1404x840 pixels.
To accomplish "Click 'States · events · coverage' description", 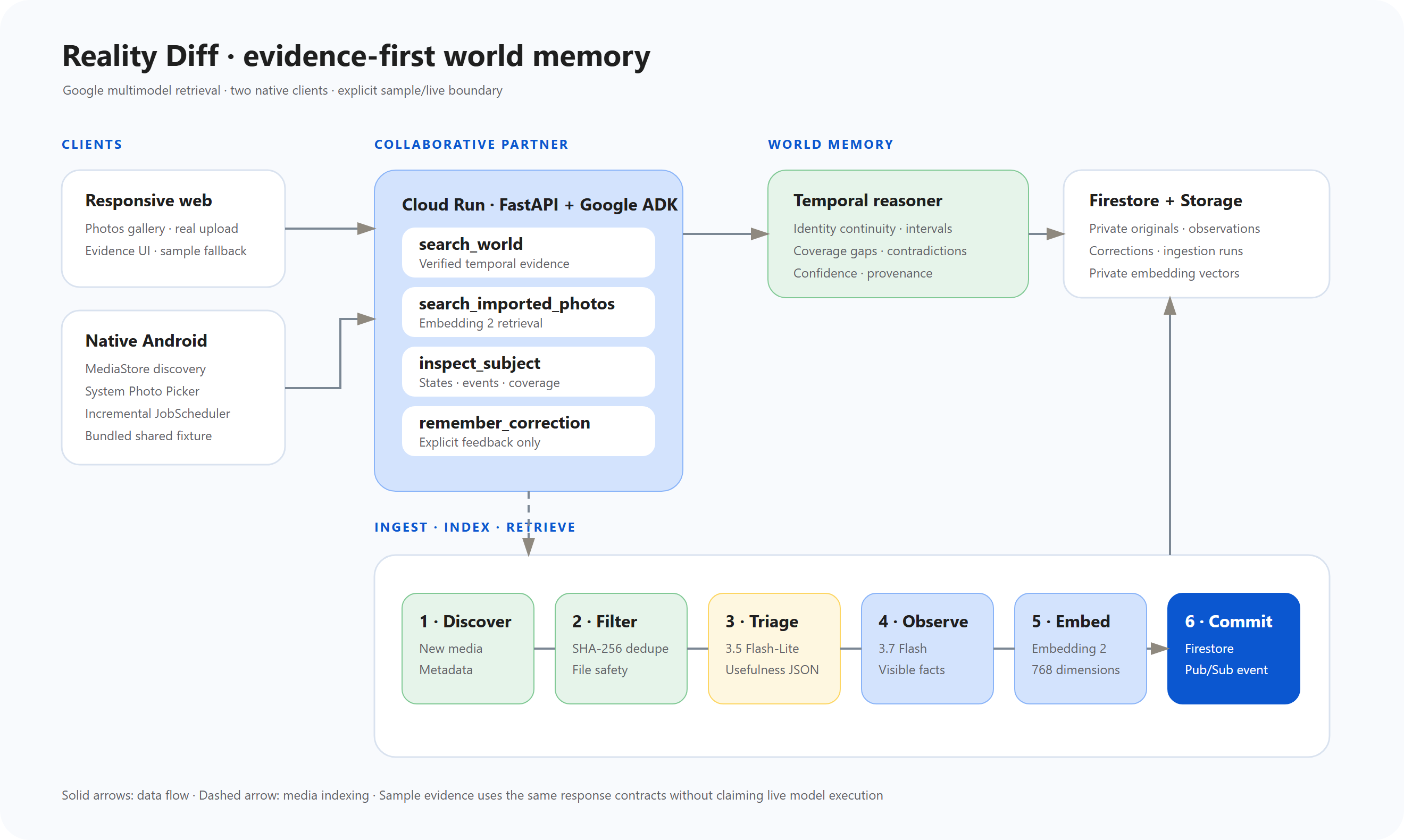I will 489,383.
